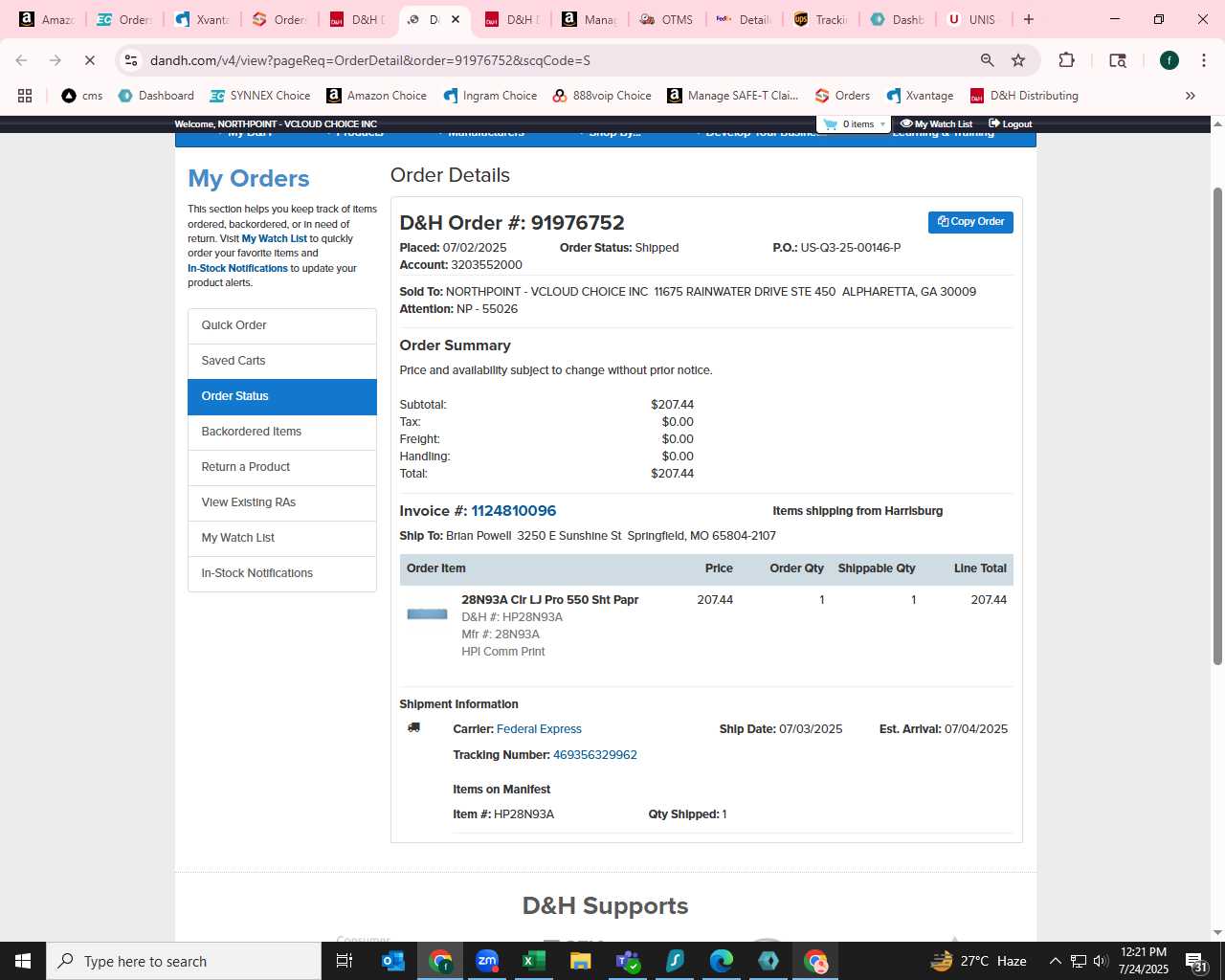Open Microsoft Teams from the taskbar
Screen dimensions: 1225x980
pos(628,961)
